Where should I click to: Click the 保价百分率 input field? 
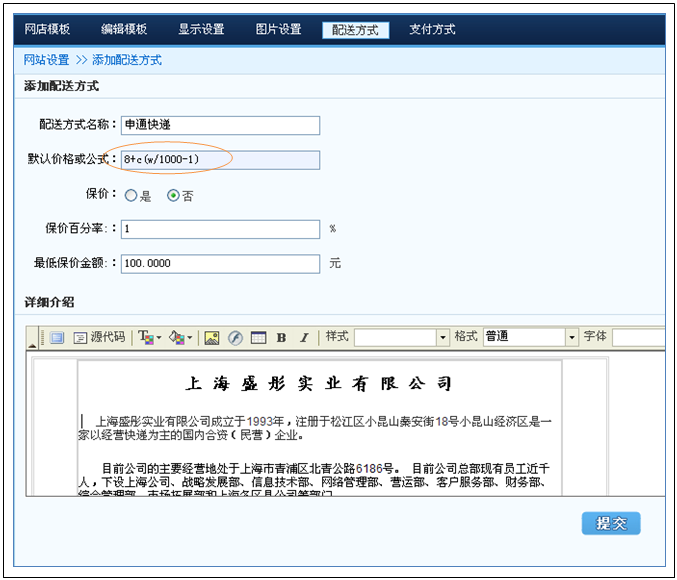220,229
